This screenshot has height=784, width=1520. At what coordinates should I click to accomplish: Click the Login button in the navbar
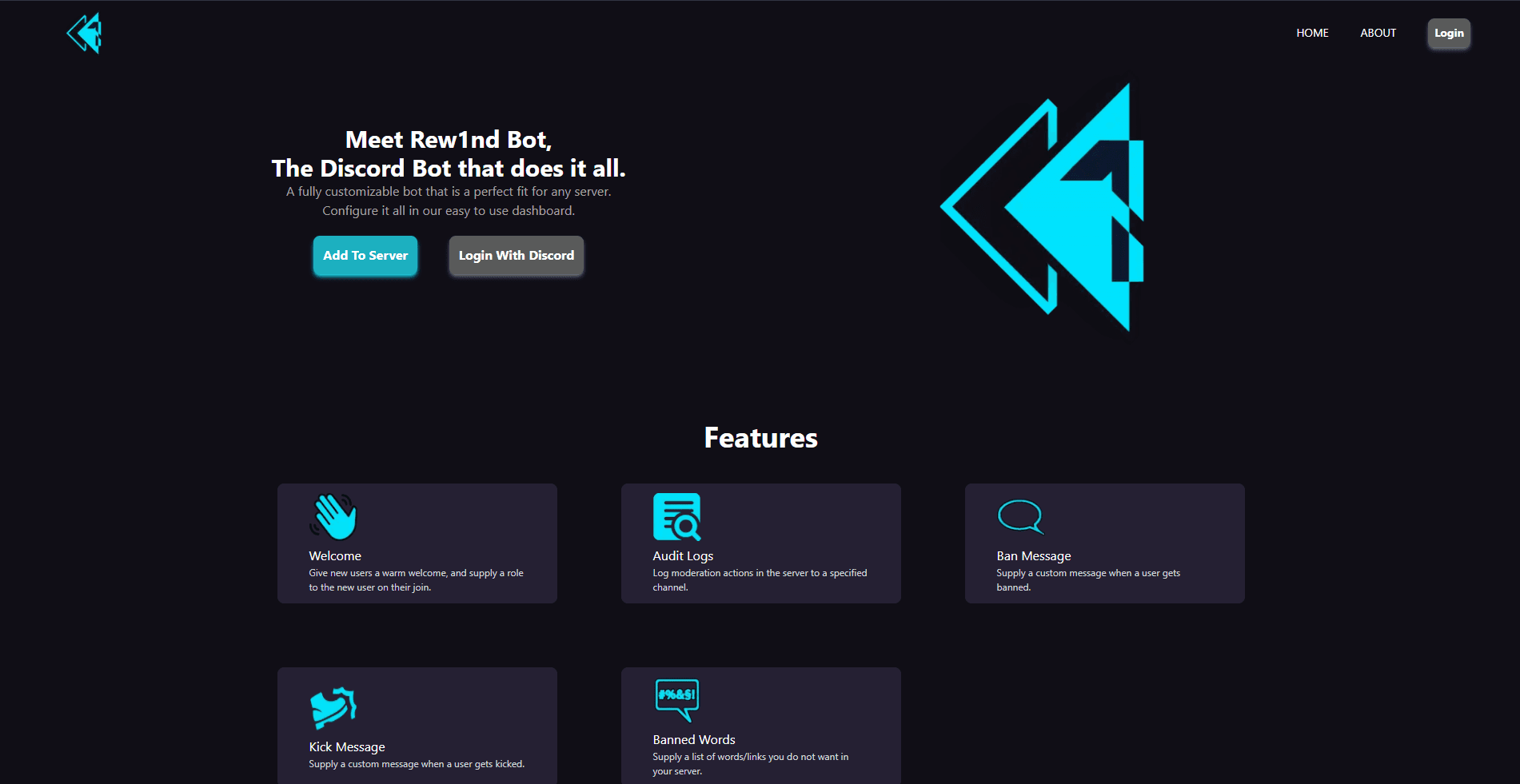click(x=1449, y=33)
